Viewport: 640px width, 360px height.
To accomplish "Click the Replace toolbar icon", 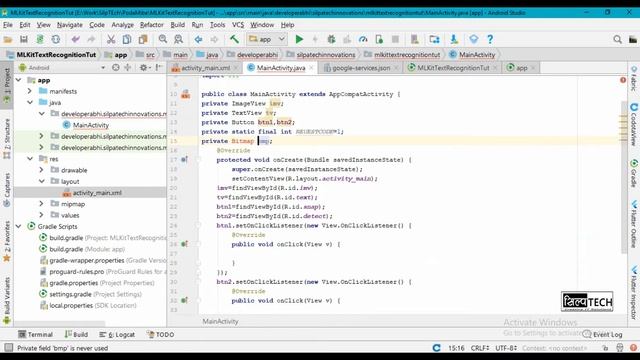I will pyautogui.click(x=178, y=40).
